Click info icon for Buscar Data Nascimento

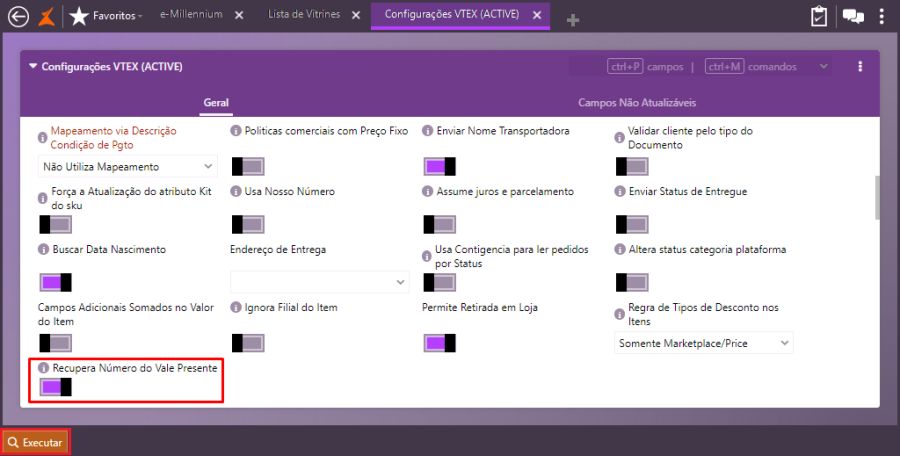[x=43, y=249]
